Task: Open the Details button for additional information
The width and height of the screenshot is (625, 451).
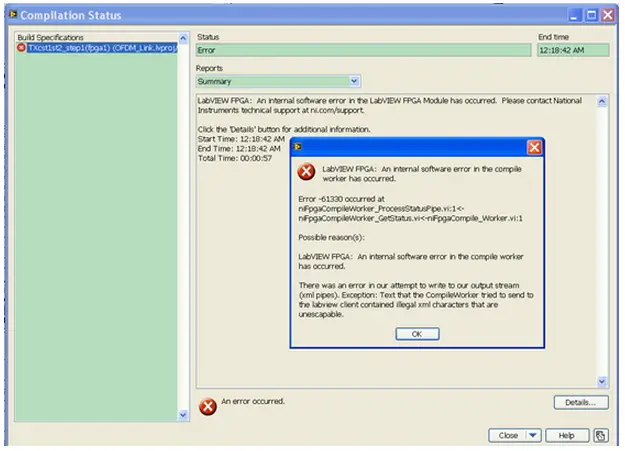Action: 581,402
